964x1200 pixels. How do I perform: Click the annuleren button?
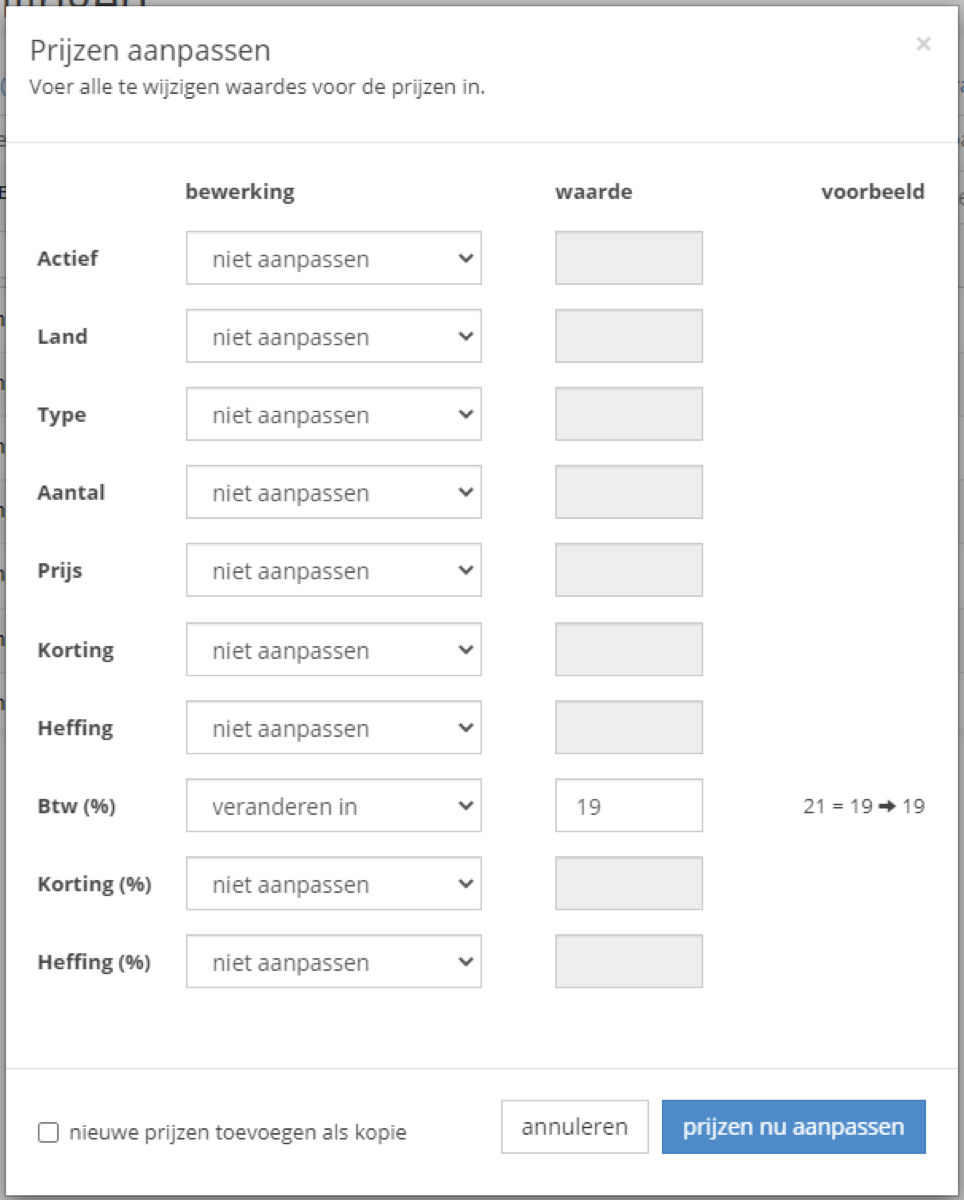click(575, 1127)
